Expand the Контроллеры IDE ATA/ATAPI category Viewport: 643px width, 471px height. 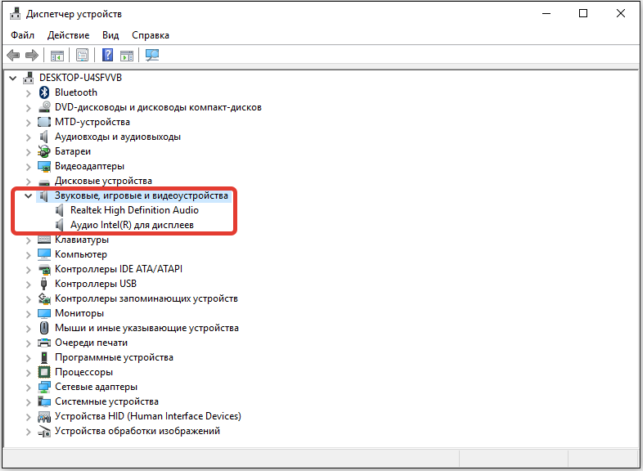point(28,270)
